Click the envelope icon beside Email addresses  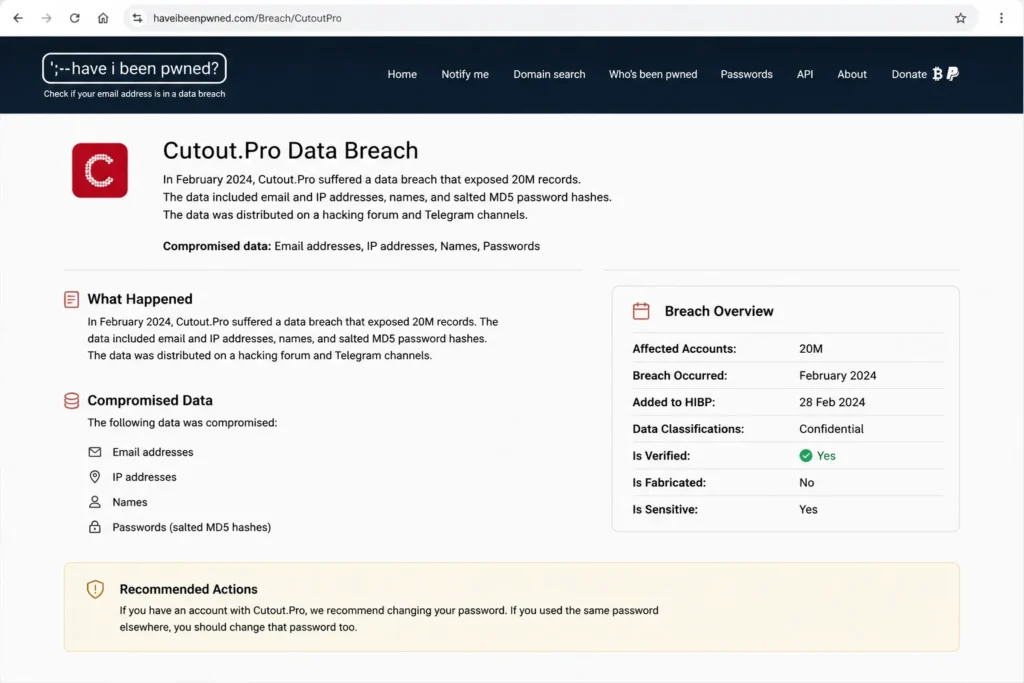(95, 452)
